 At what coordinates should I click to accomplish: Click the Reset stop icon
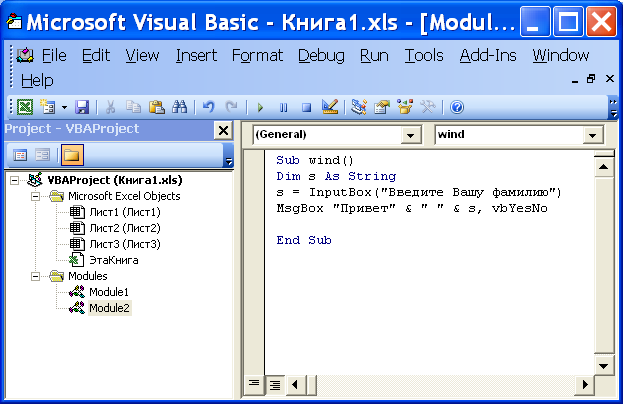pyautogui.click(x=306, y=107)
